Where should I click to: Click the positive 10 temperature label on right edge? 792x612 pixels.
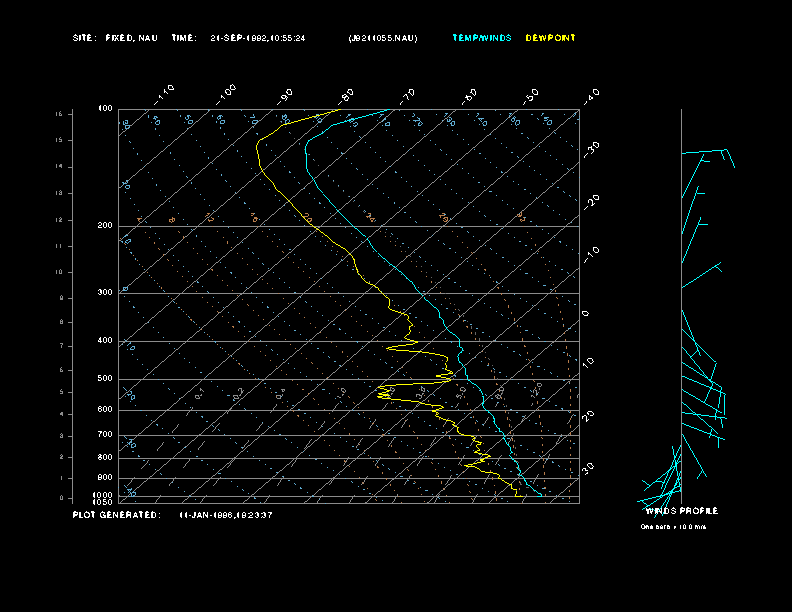click(588, 363)
